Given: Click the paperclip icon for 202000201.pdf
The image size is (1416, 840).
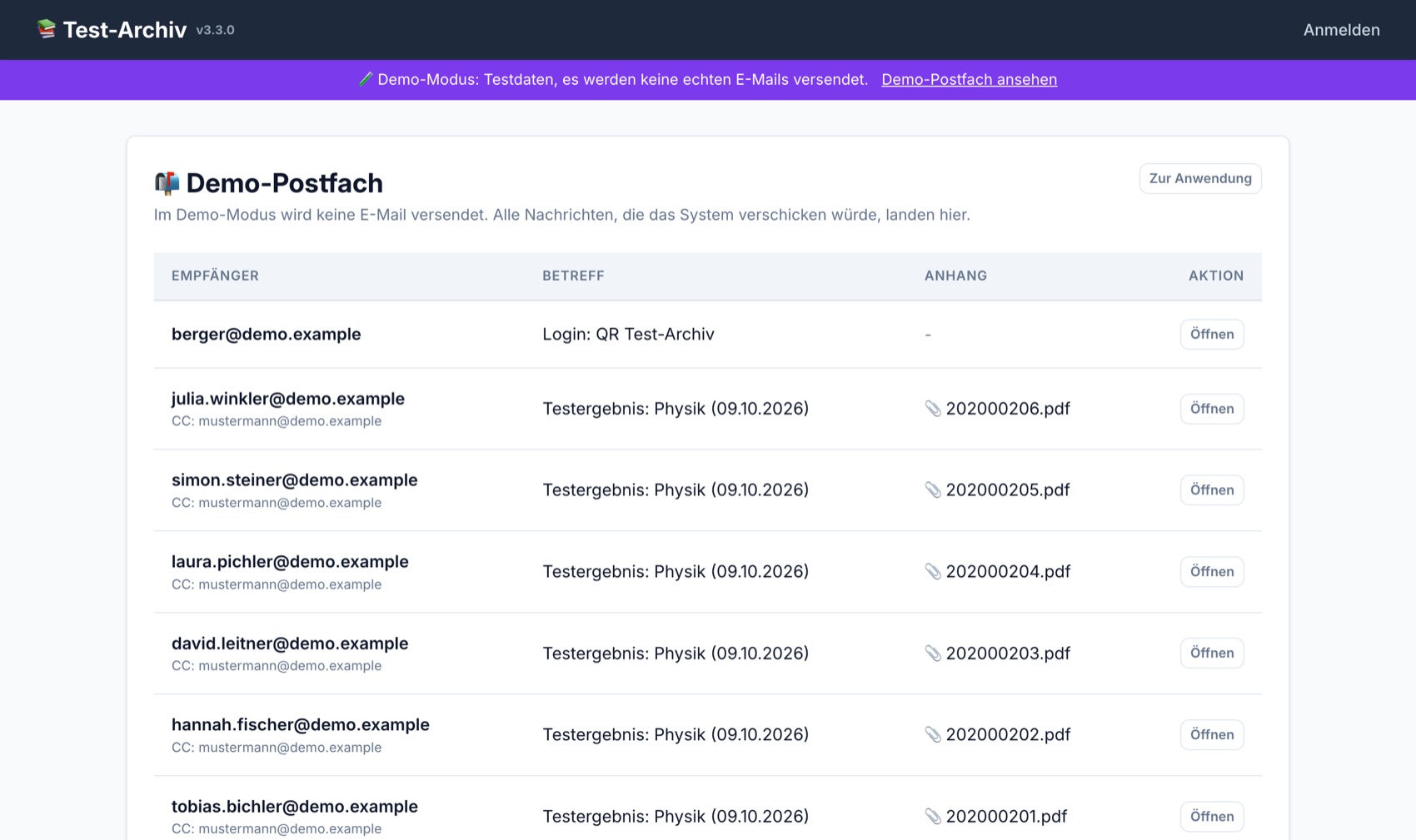Looking at the screenshot, I should (933, 817).
